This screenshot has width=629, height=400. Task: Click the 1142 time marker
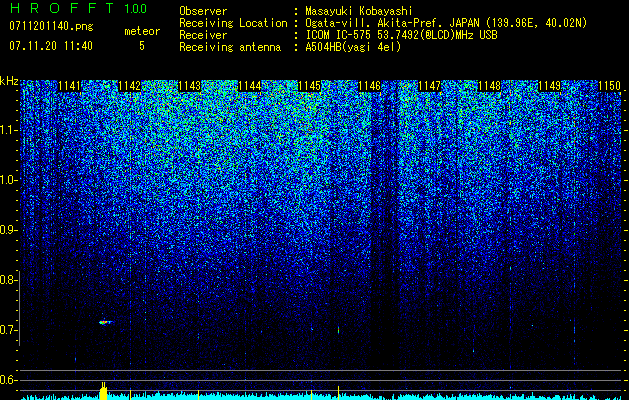(130, 86)
